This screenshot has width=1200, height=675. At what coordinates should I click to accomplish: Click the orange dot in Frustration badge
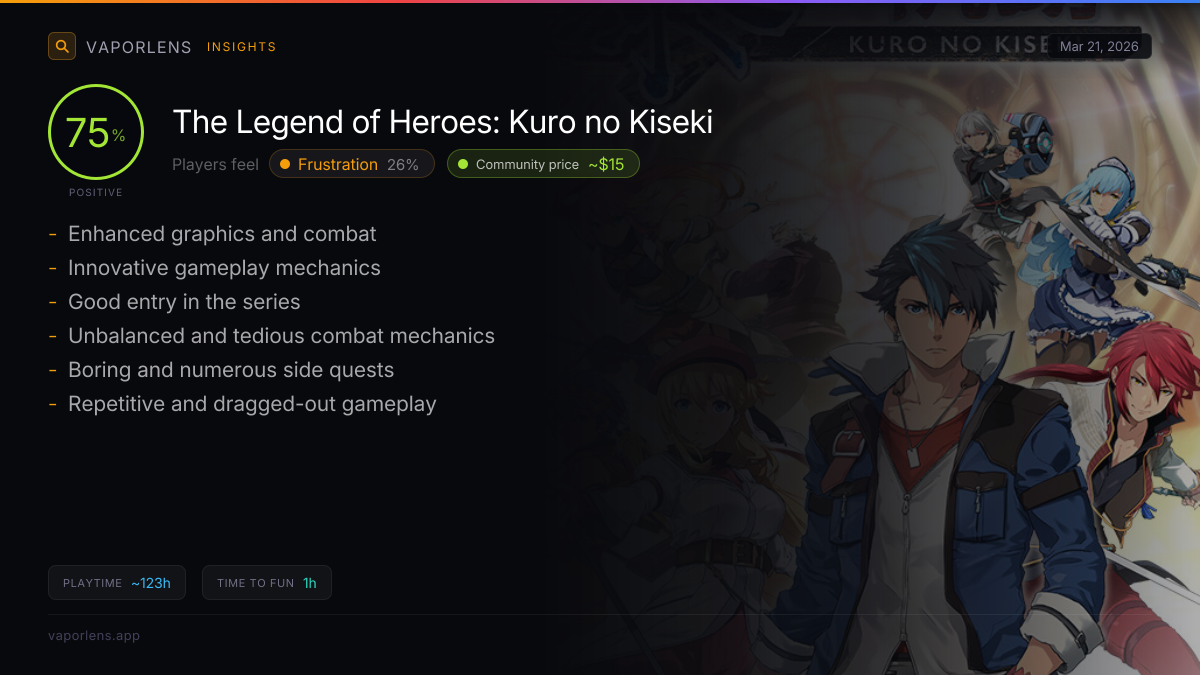coord(285,164)
